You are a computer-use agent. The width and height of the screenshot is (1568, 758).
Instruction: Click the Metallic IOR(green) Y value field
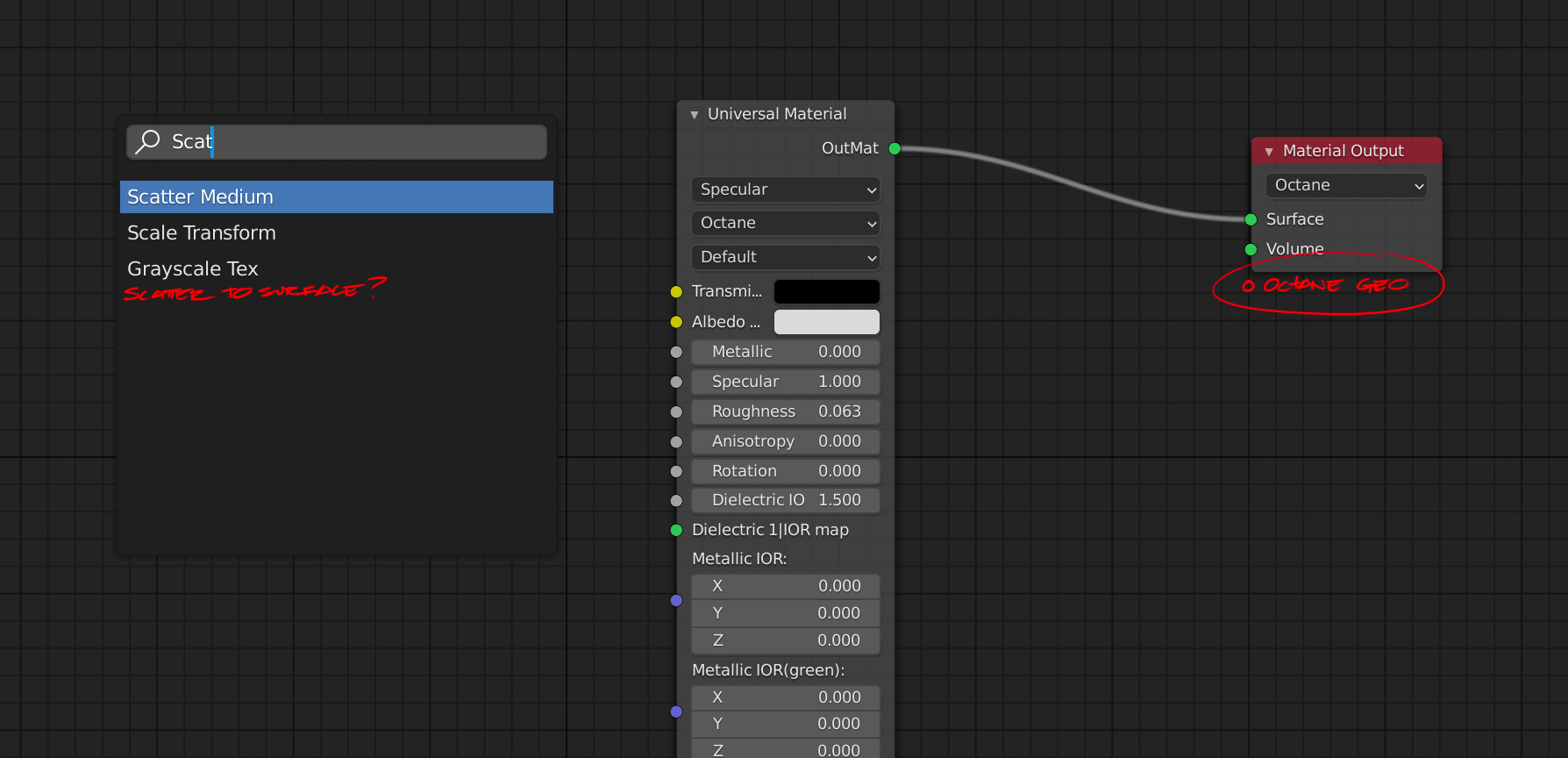tap(786, 724)
